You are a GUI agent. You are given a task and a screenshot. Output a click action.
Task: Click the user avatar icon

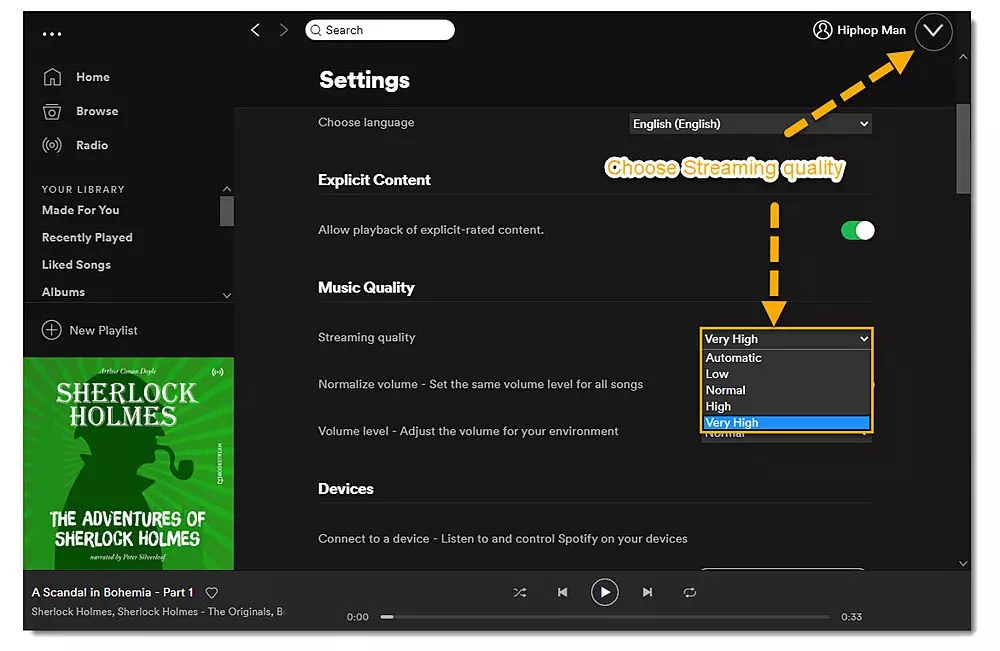(x=823, y=30)
